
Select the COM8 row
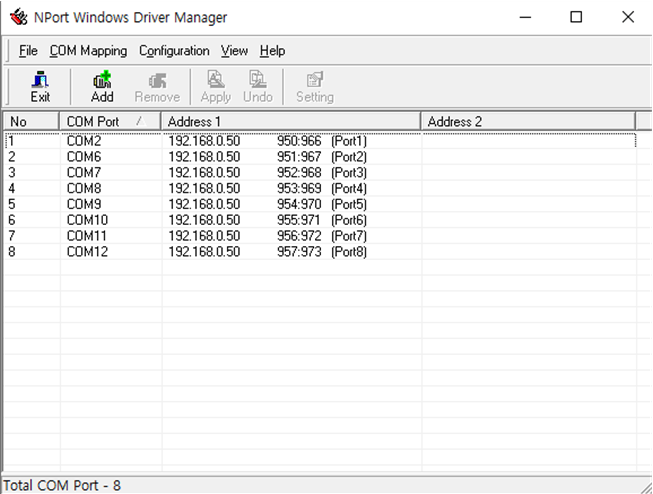pyautogui.click(x=320, y=188)
